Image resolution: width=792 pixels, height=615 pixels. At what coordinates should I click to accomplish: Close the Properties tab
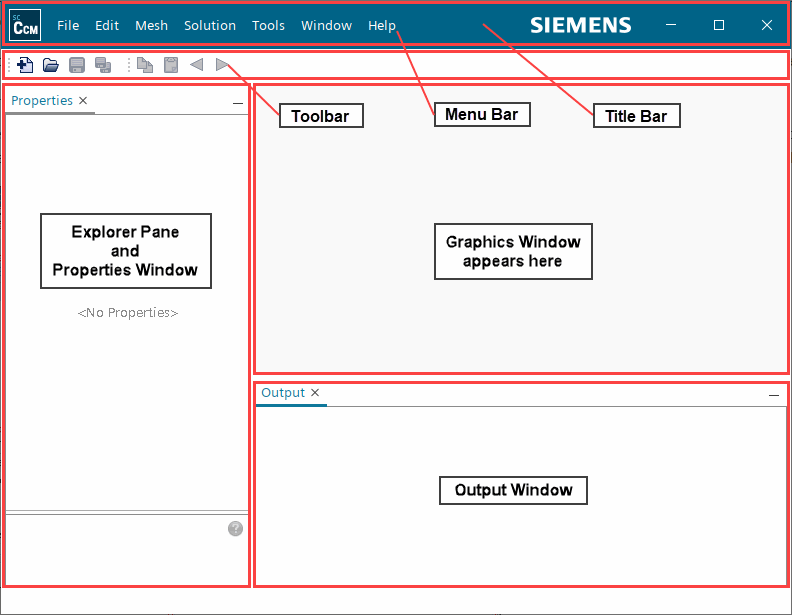83,100
